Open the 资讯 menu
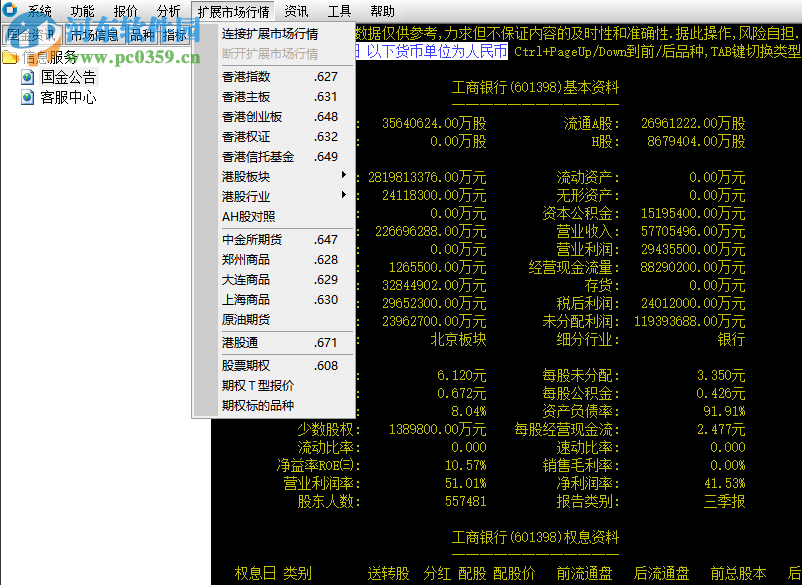The width and height of the screenshot is (802, 585). pos(296,11)
